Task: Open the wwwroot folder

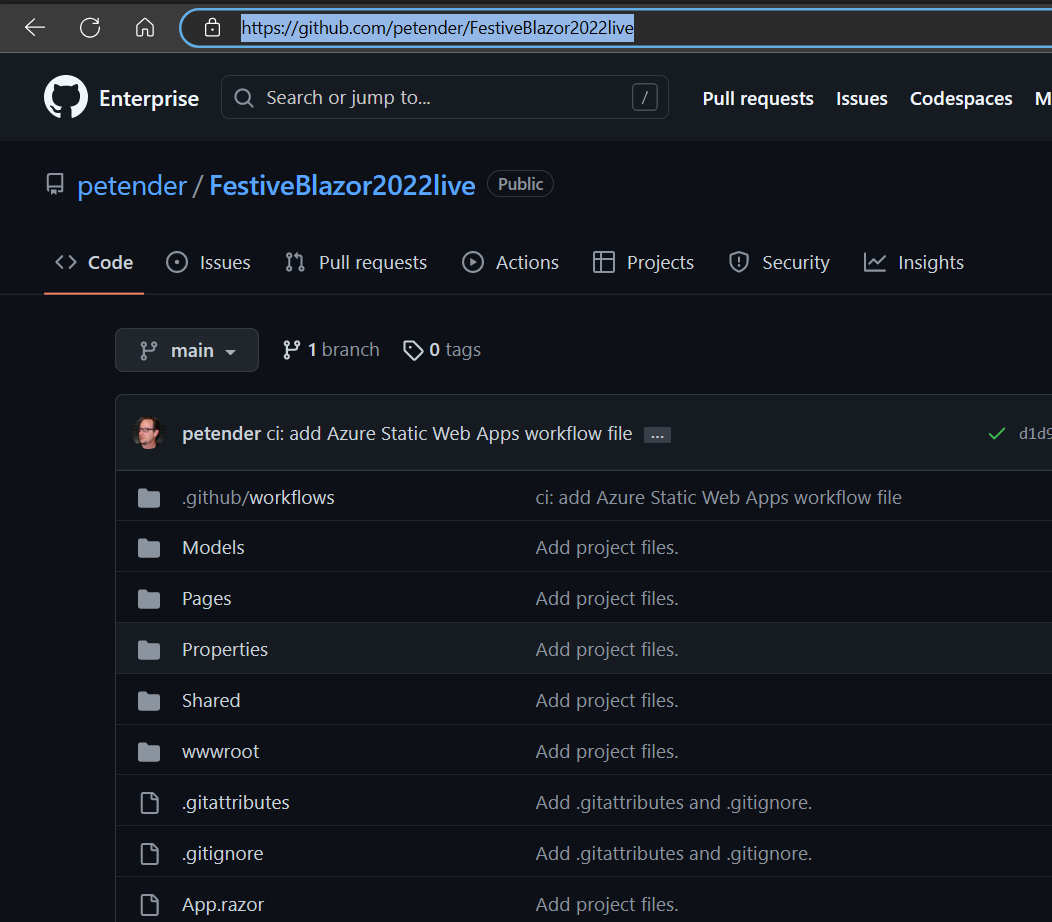Action: click(x=220, y=751)
